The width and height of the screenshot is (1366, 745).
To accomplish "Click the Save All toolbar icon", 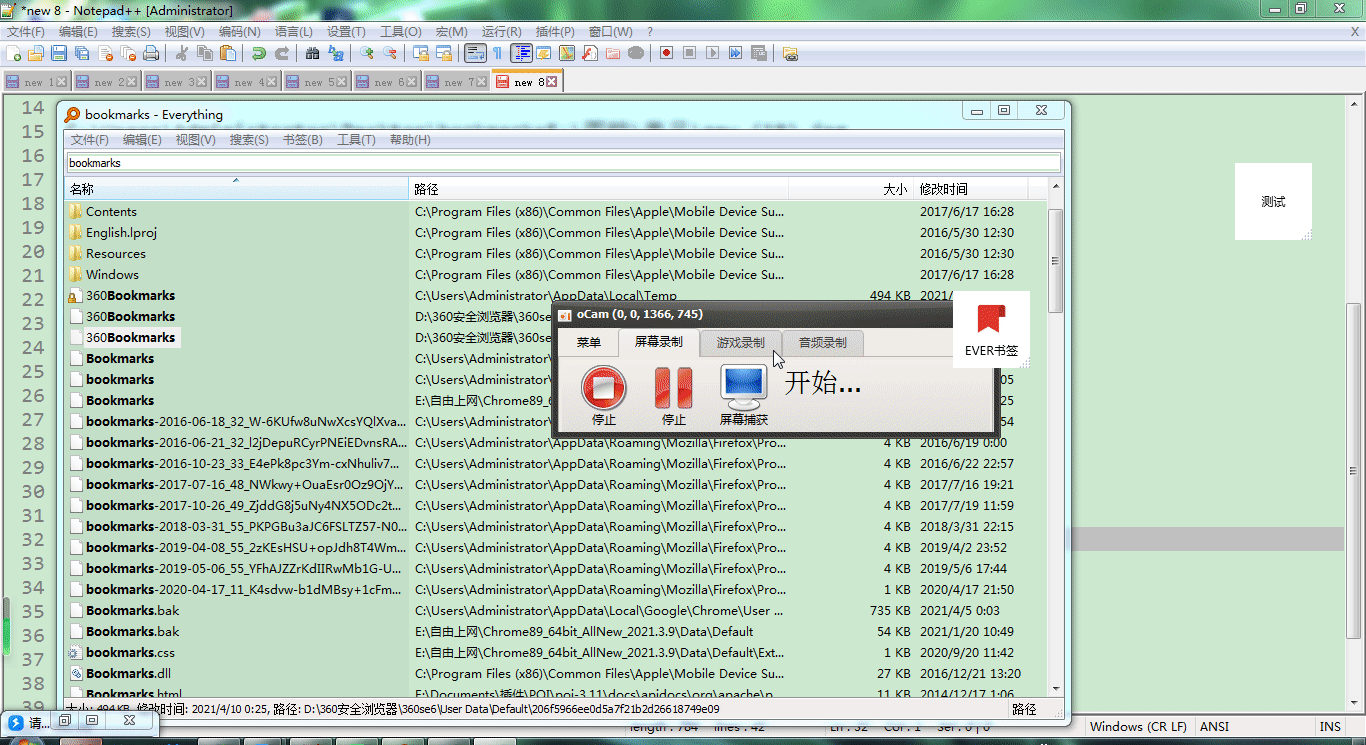I will [82, 53].
